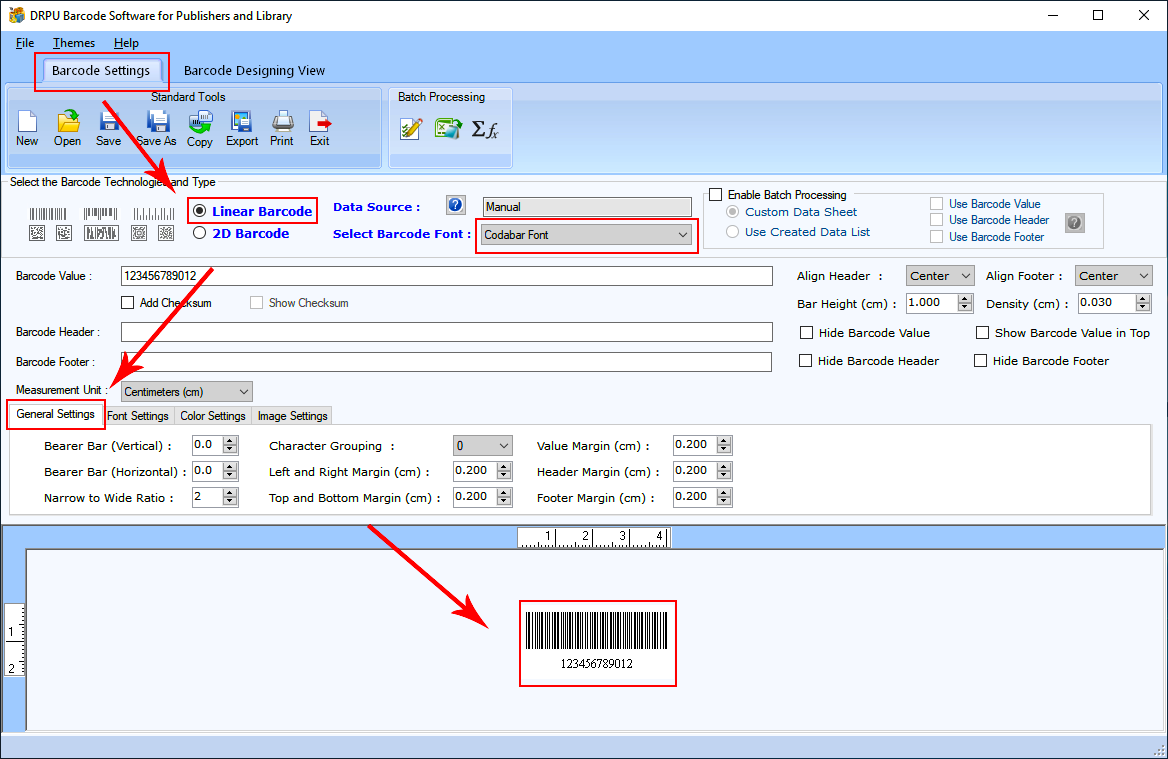Select the Linear Barcode radio button
This screenshot has height=759, width=1168.
tap(200, 211)
